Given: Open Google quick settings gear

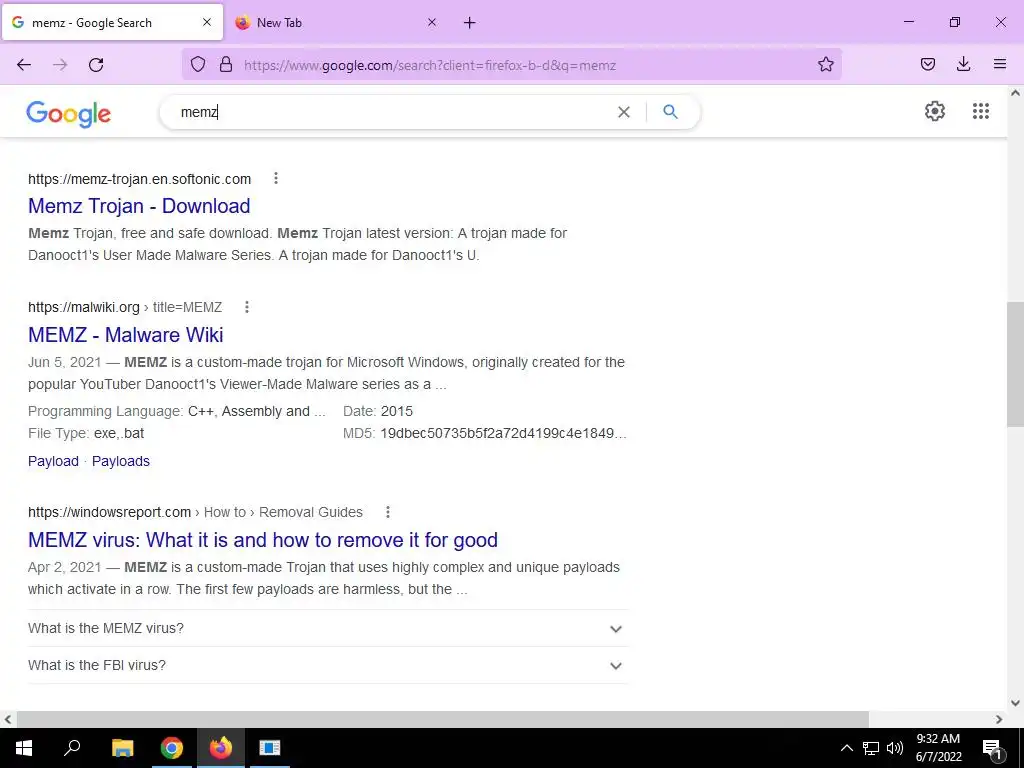Looking at the screenshot, I should (x=935, y=111).
